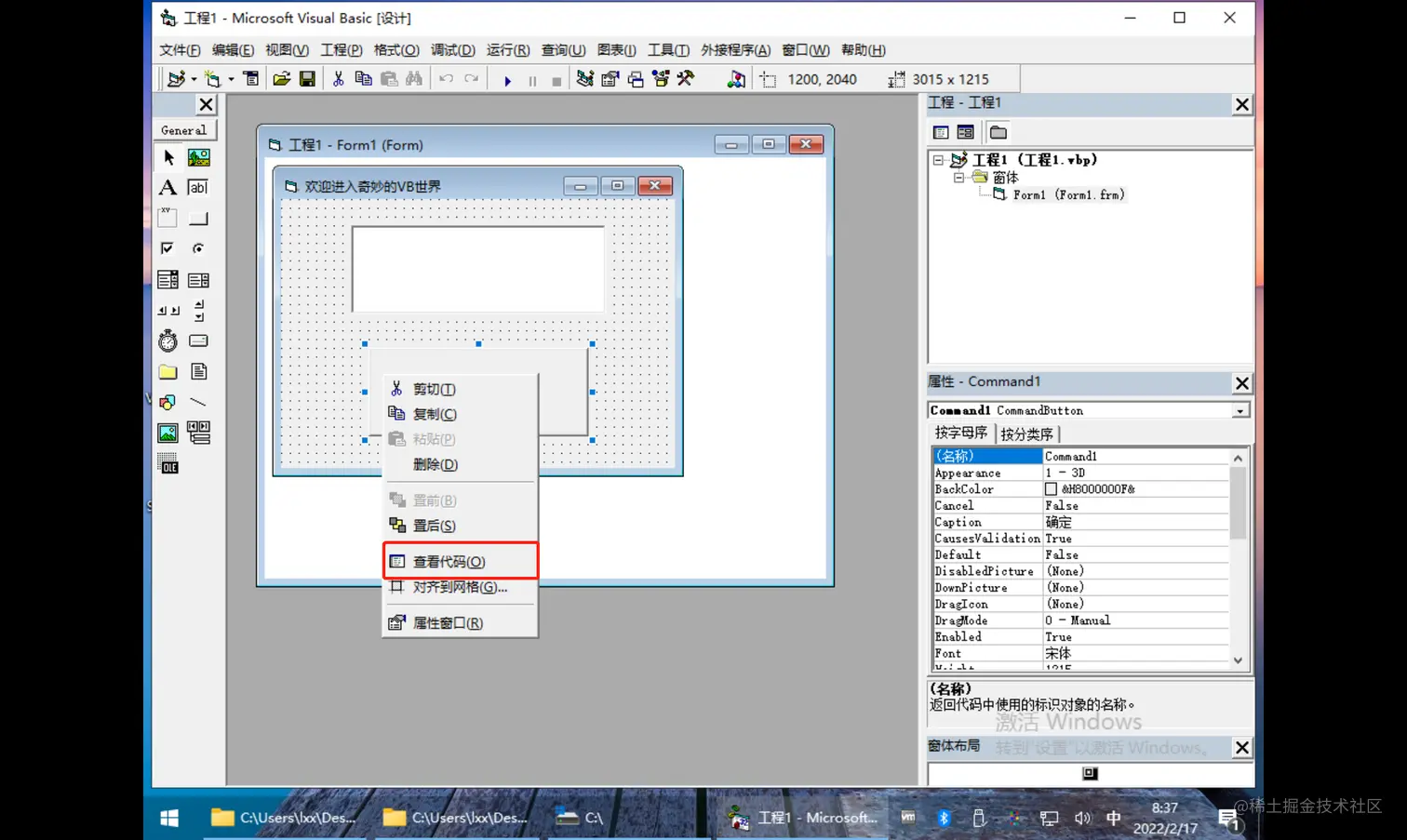
Task: Click View Object icon in project panel
Action: 965,132
